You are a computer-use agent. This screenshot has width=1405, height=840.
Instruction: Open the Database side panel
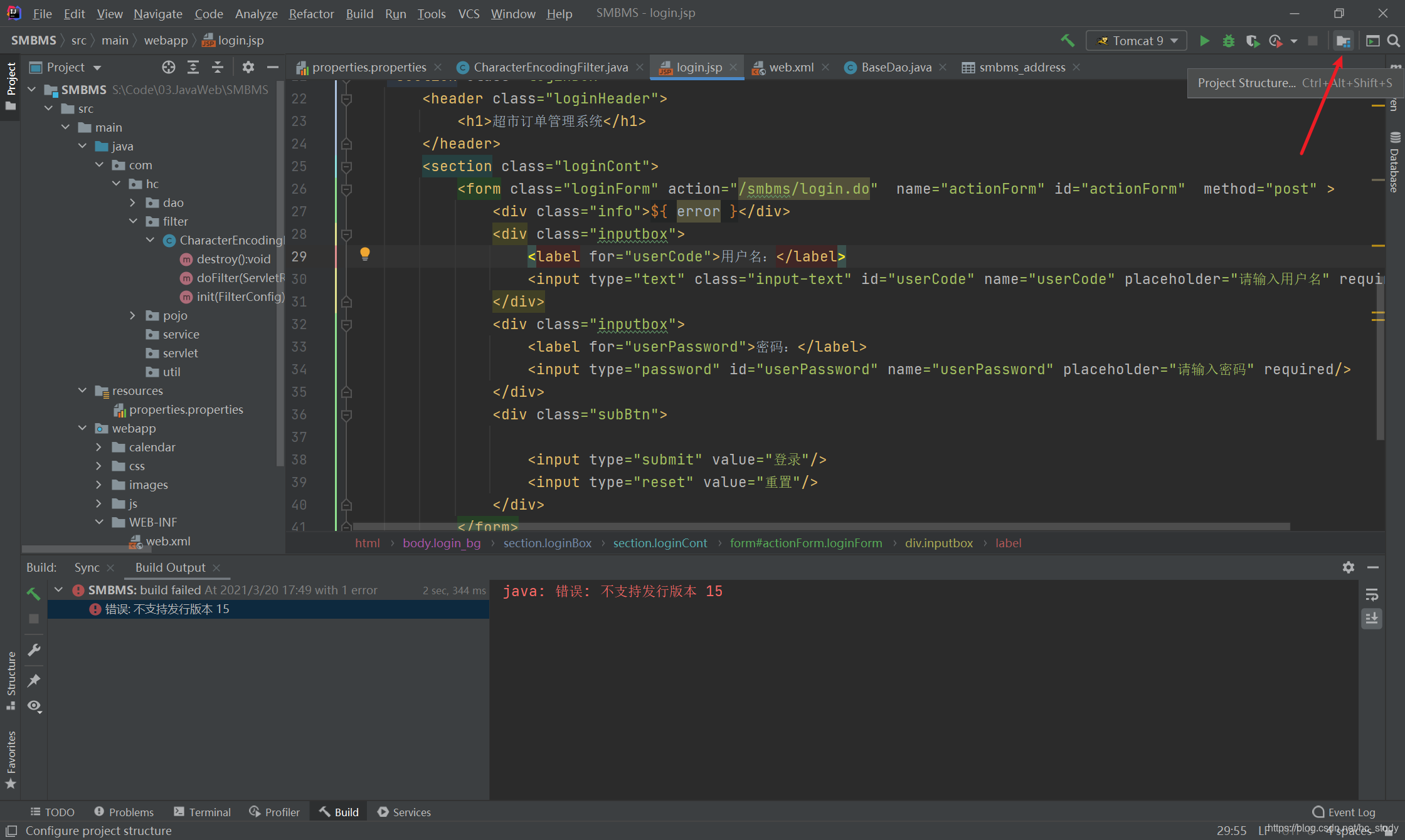(1394, 162)
